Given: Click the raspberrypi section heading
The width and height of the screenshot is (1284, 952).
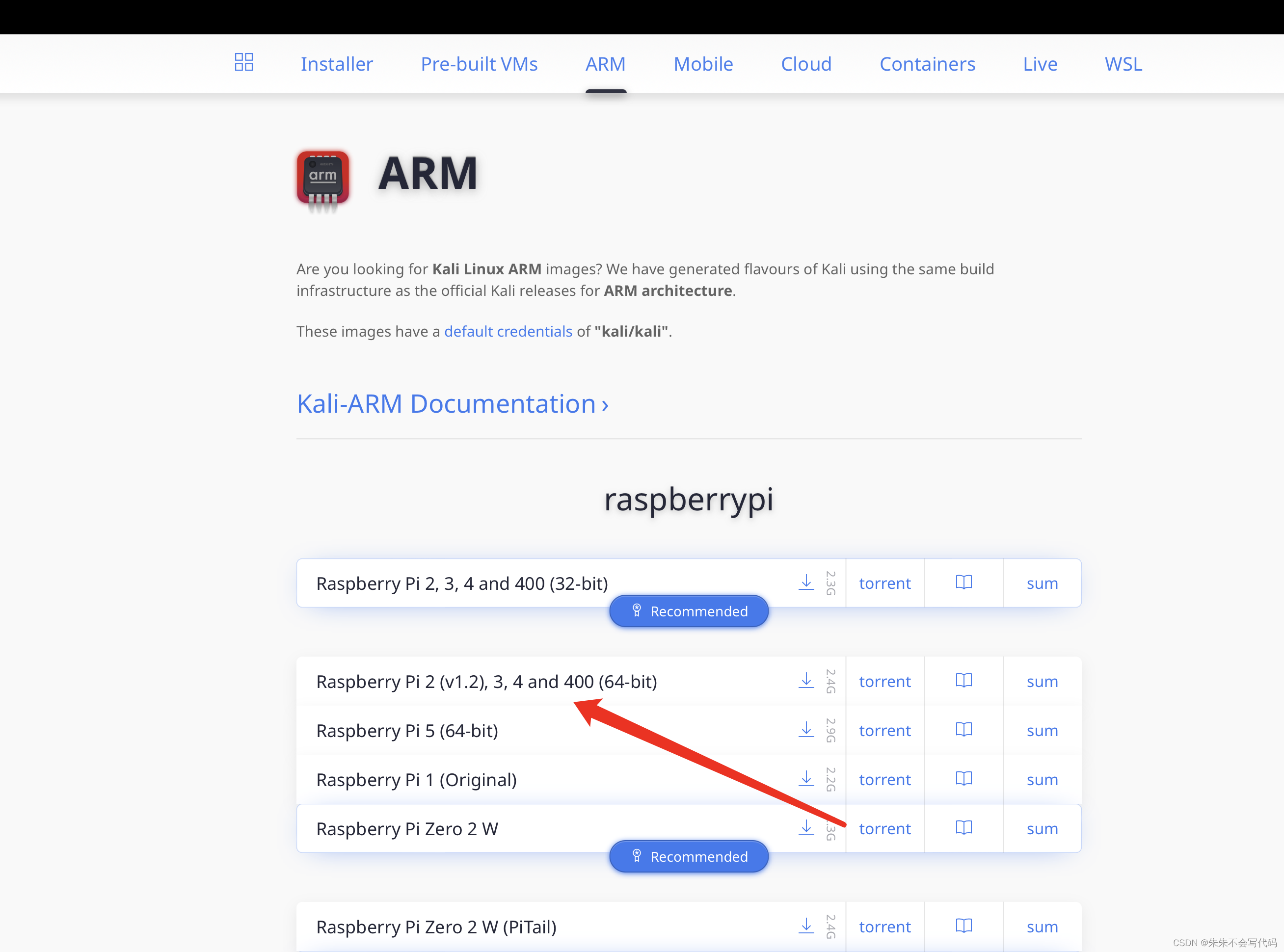Looking at the screenshot, I should (689, 499).
